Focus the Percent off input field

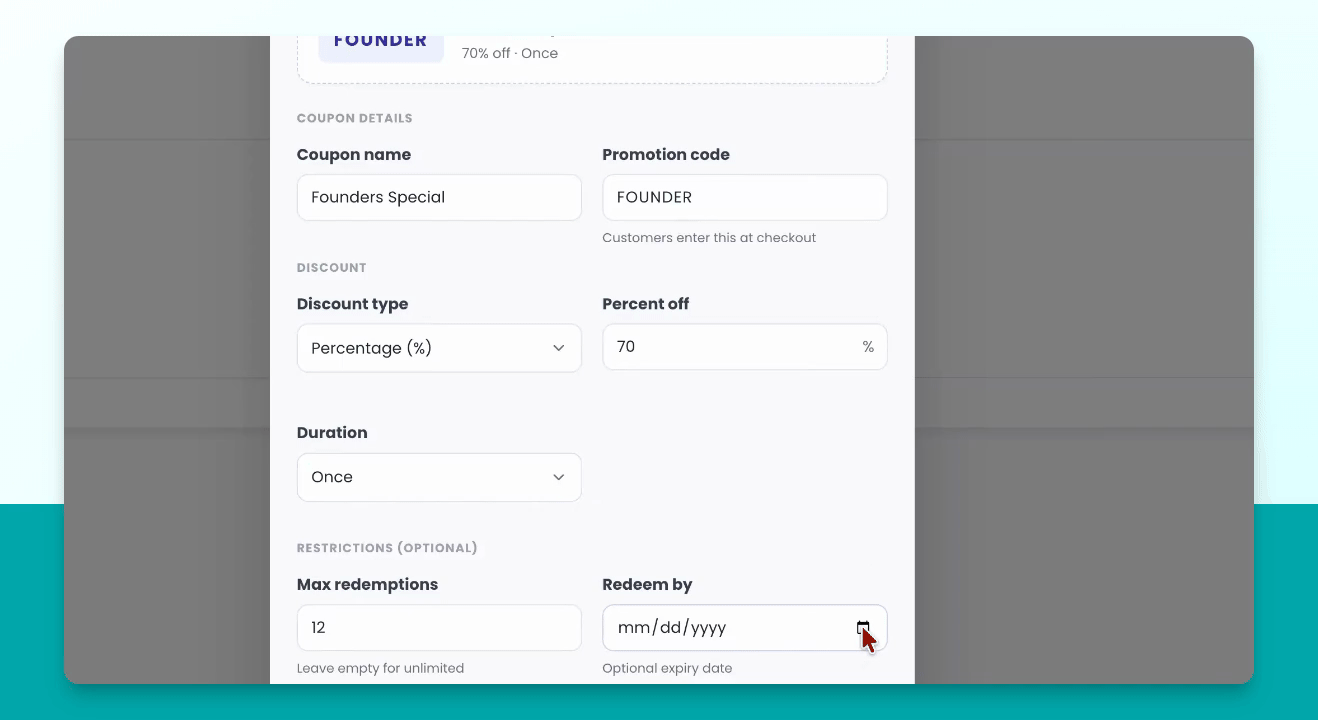click(745, 346)
